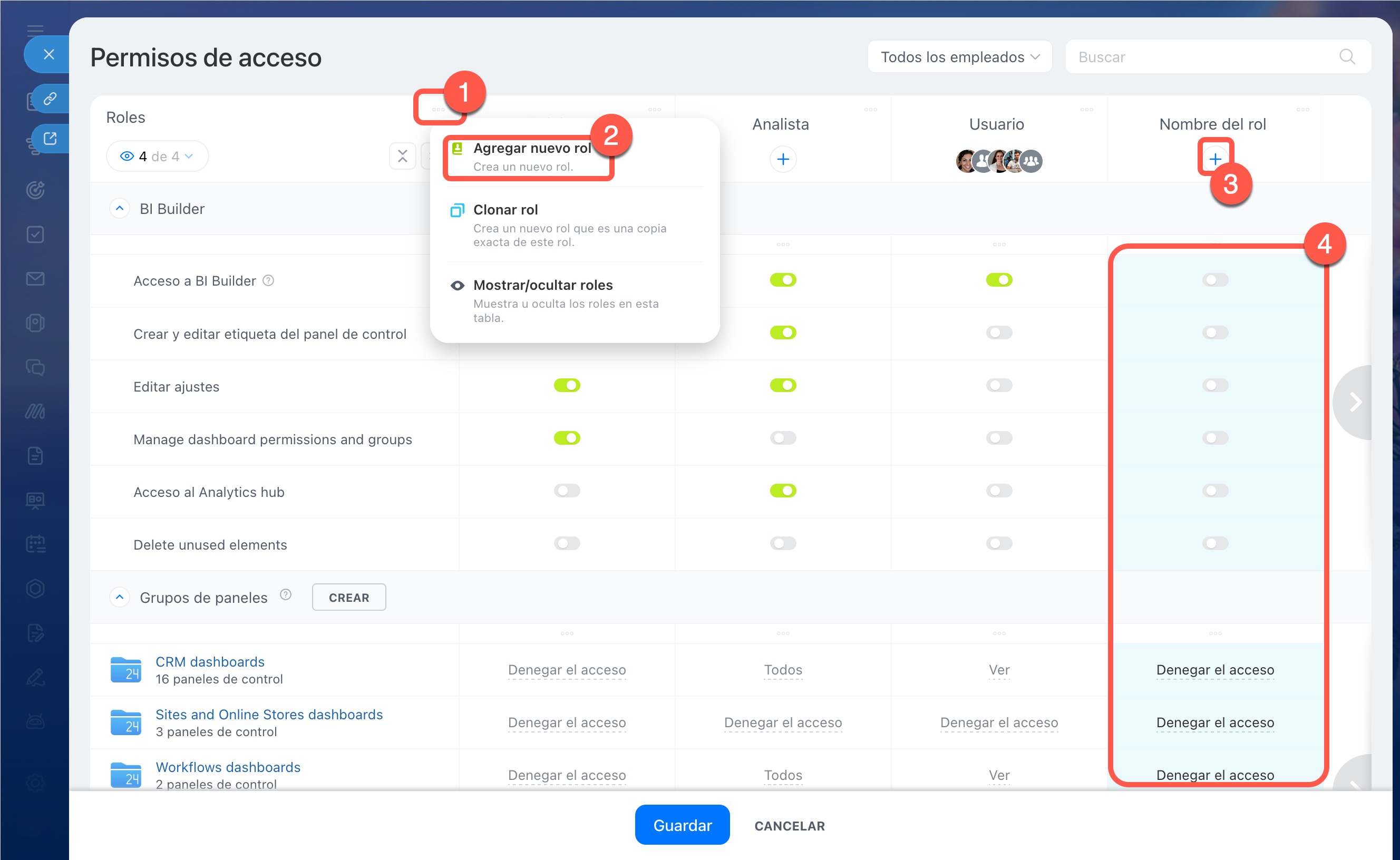Enable Usuario's Editar ajustes toggle
This screenshot has height=860, width=1400.
point(999,386)
